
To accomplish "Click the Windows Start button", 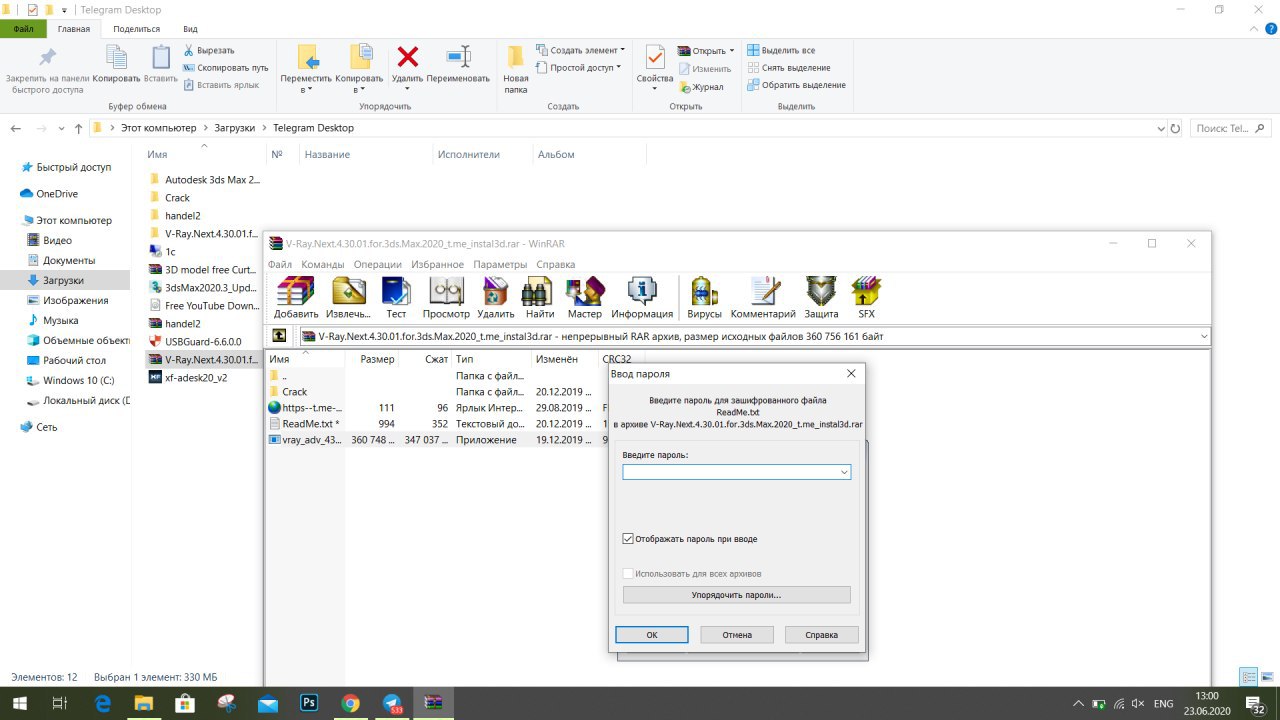I will (19, 703).
